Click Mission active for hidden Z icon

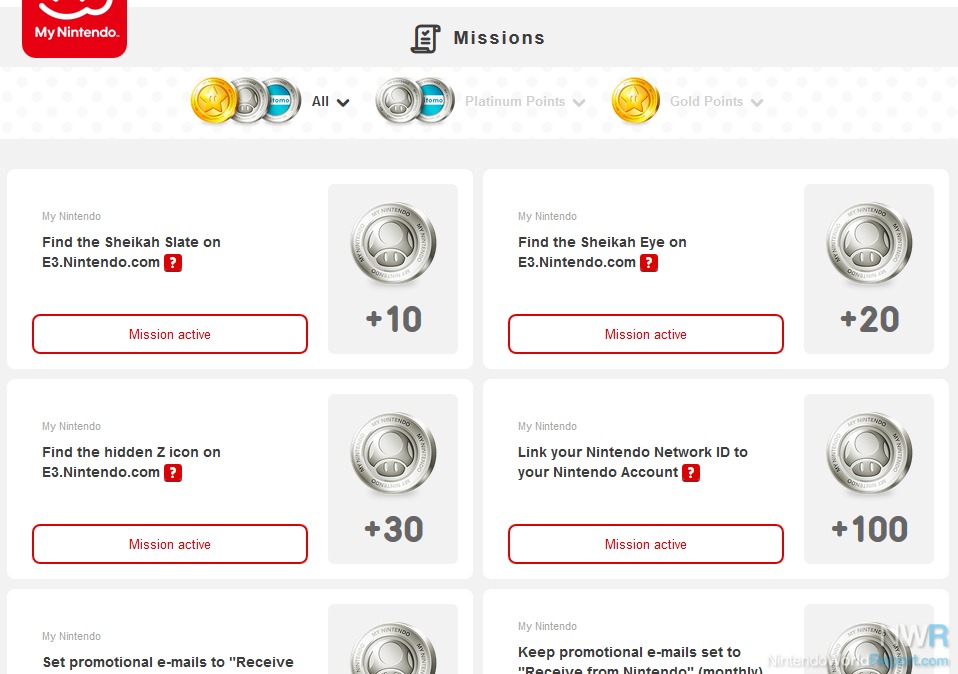click(x=170, y=544)
